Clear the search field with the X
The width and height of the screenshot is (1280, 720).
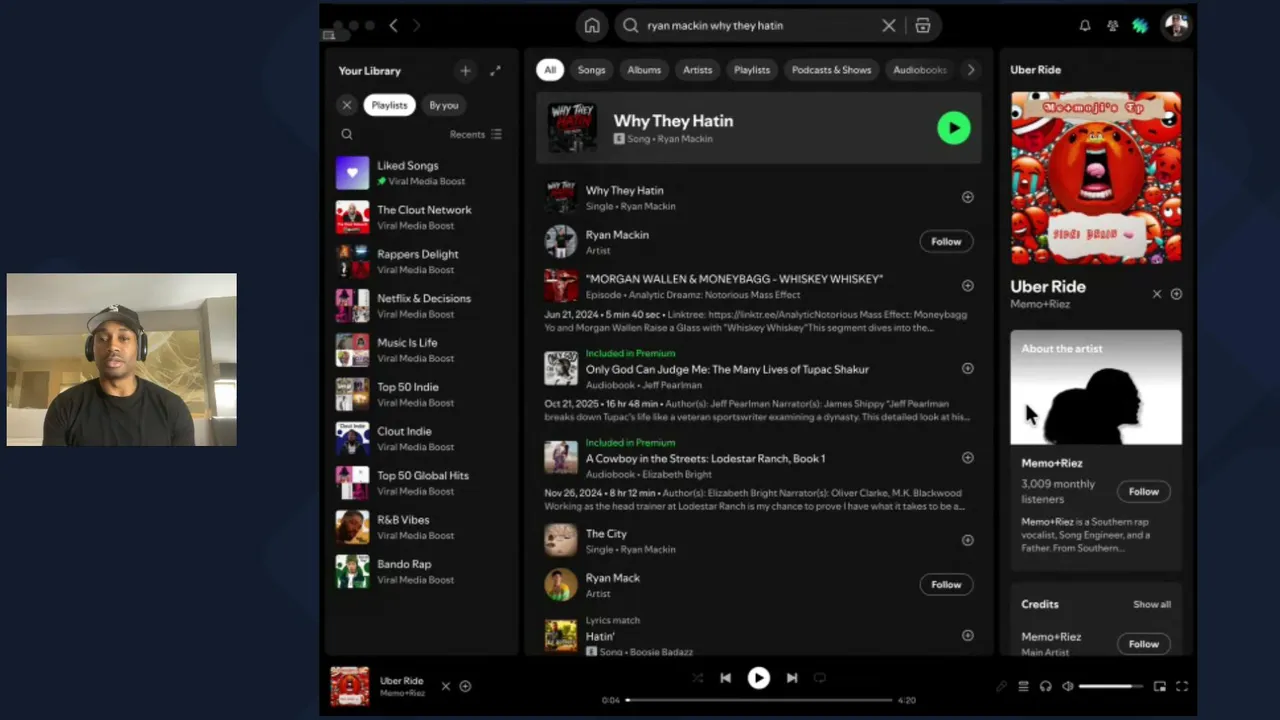(889, 26)
